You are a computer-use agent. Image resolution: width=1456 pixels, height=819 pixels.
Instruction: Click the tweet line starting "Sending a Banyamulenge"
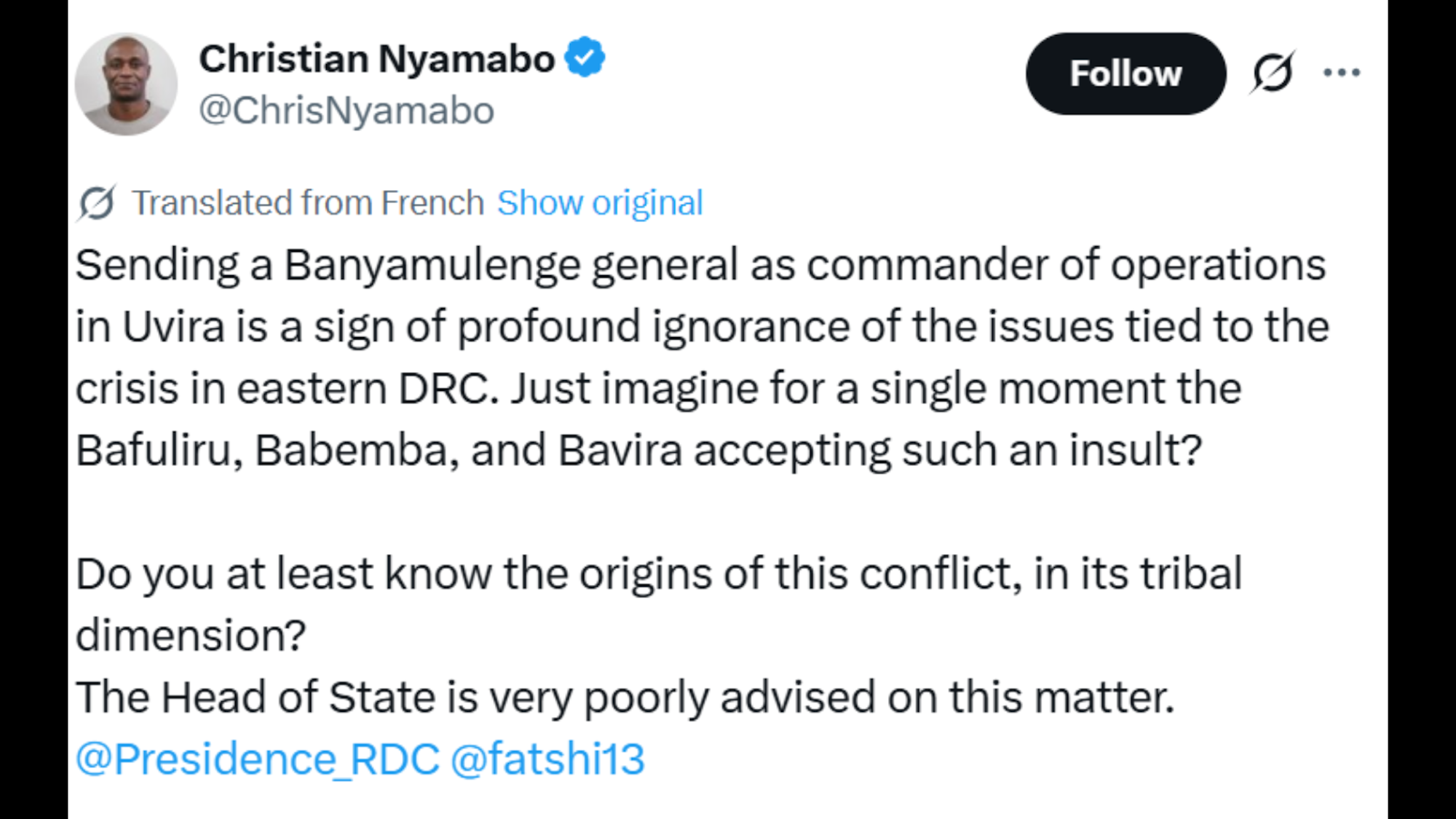[x=700, y=264]
